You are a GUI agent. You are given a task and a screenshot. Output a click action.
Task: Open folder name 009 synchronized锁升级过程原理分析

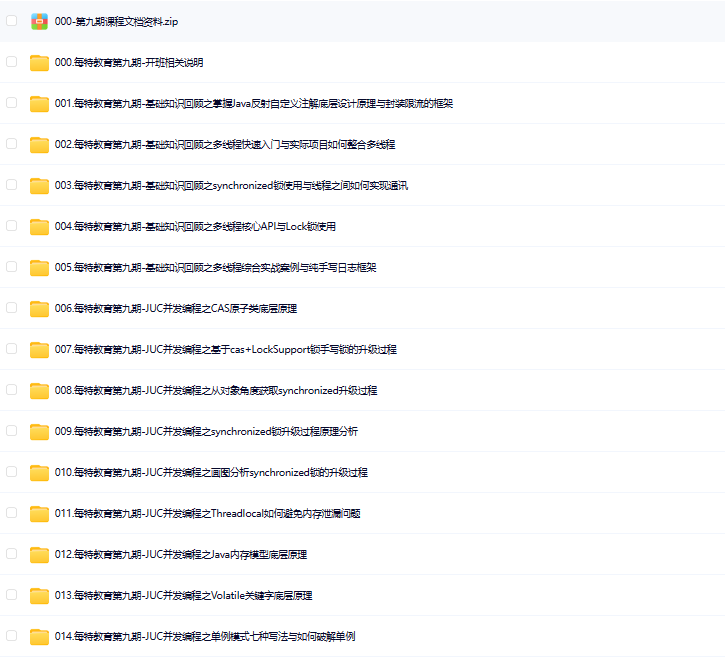(x=206, y=432)
